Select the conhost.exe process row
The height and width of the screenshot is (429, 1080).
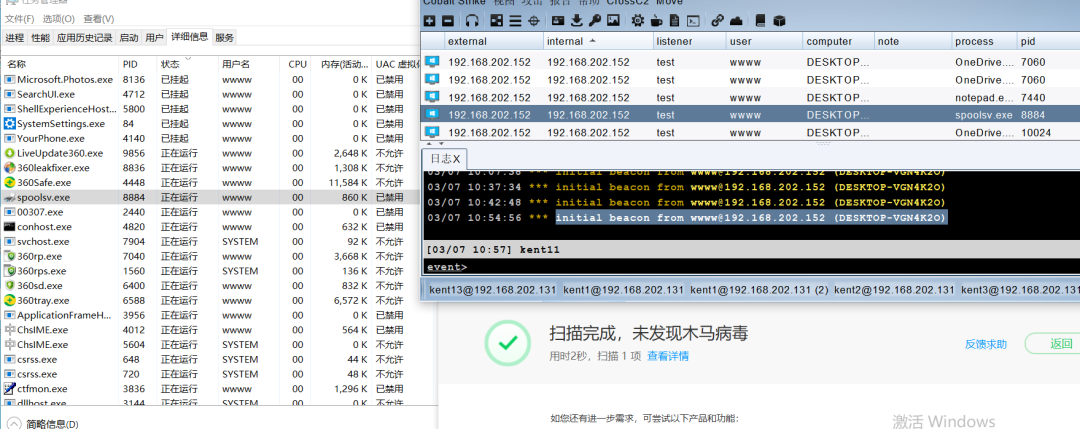click(210, 227)
